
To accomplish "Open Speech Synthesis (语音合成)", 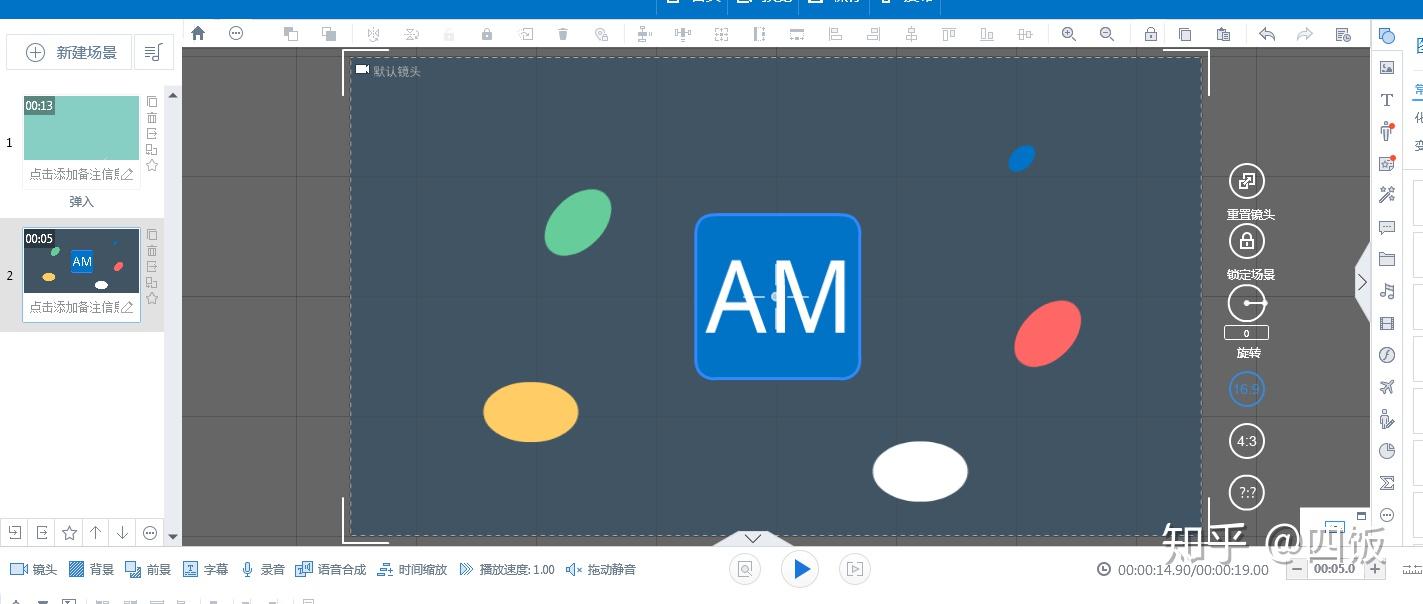I will tap(331, 569).
